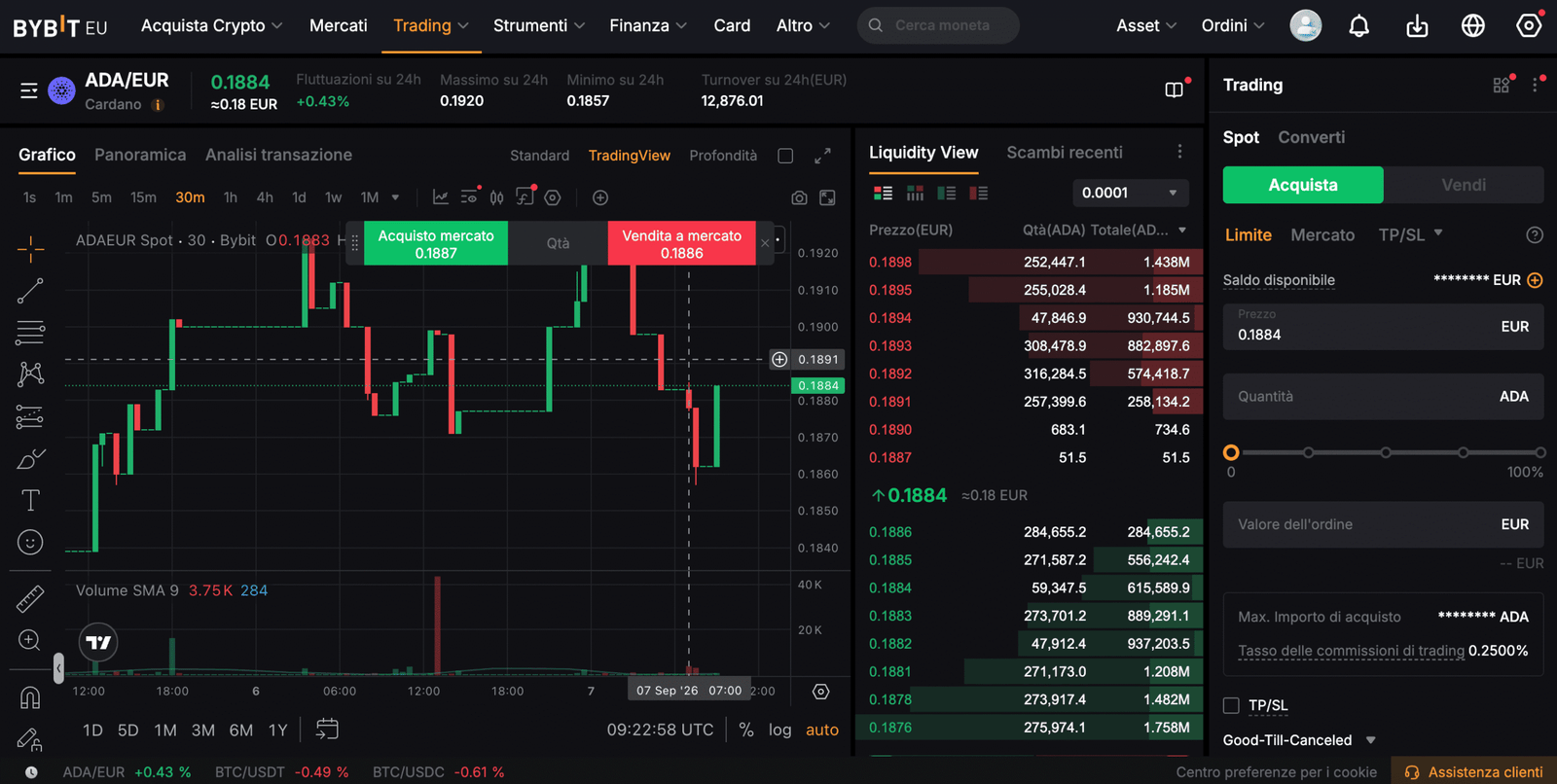The width and height of the screenshot is (1557, 784).
Task: Open the 0.0001 price grouping dropdown
Action: [1131, 193]
